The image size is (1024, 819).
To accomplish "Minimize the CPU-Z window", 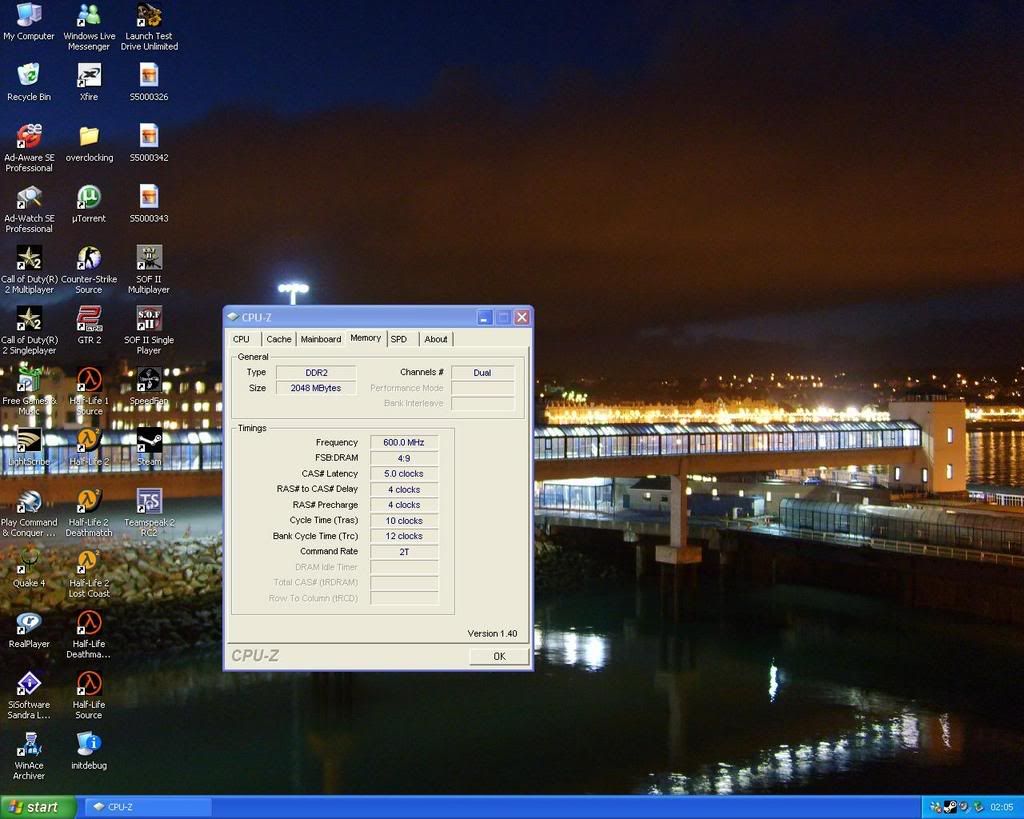I will coord(484,317).
